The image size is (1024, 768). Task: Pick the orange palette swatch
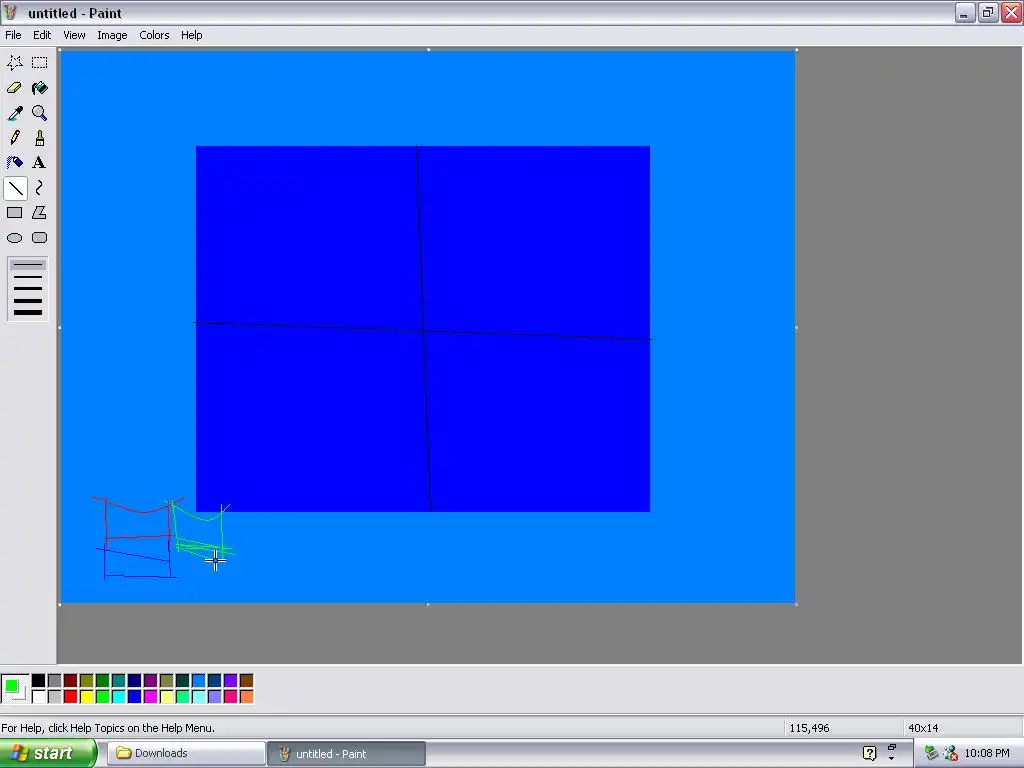tap(246, 697)
